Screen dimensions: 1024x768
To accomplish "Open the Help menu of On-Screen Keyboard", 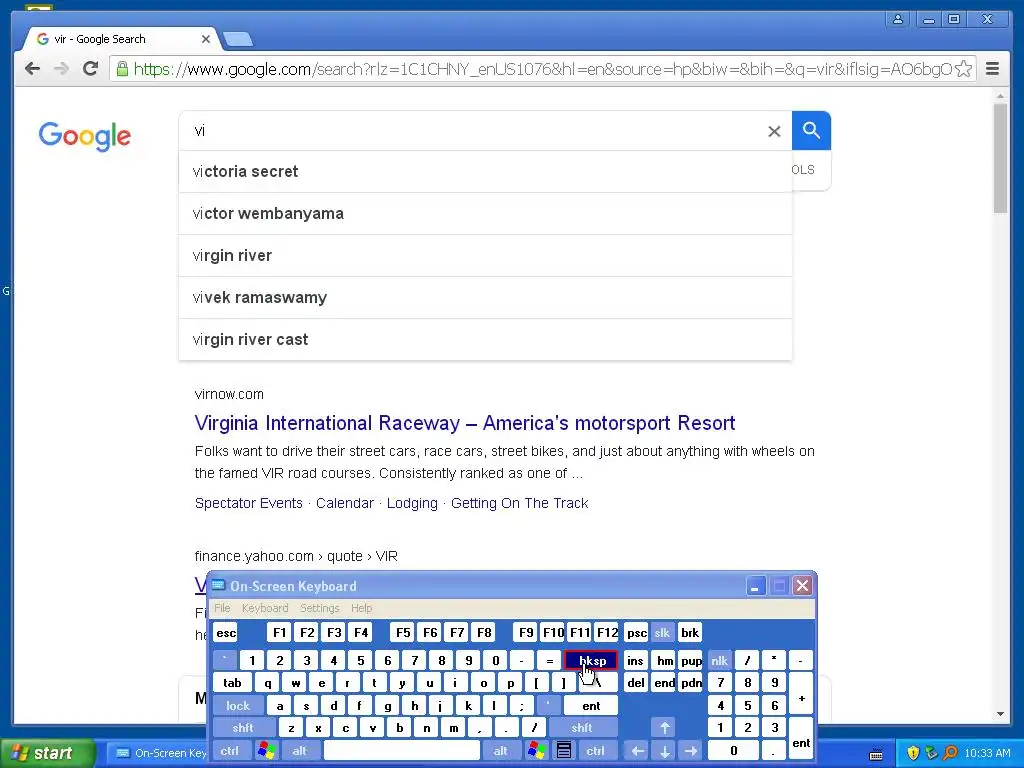I will click(x=361, y=608).
